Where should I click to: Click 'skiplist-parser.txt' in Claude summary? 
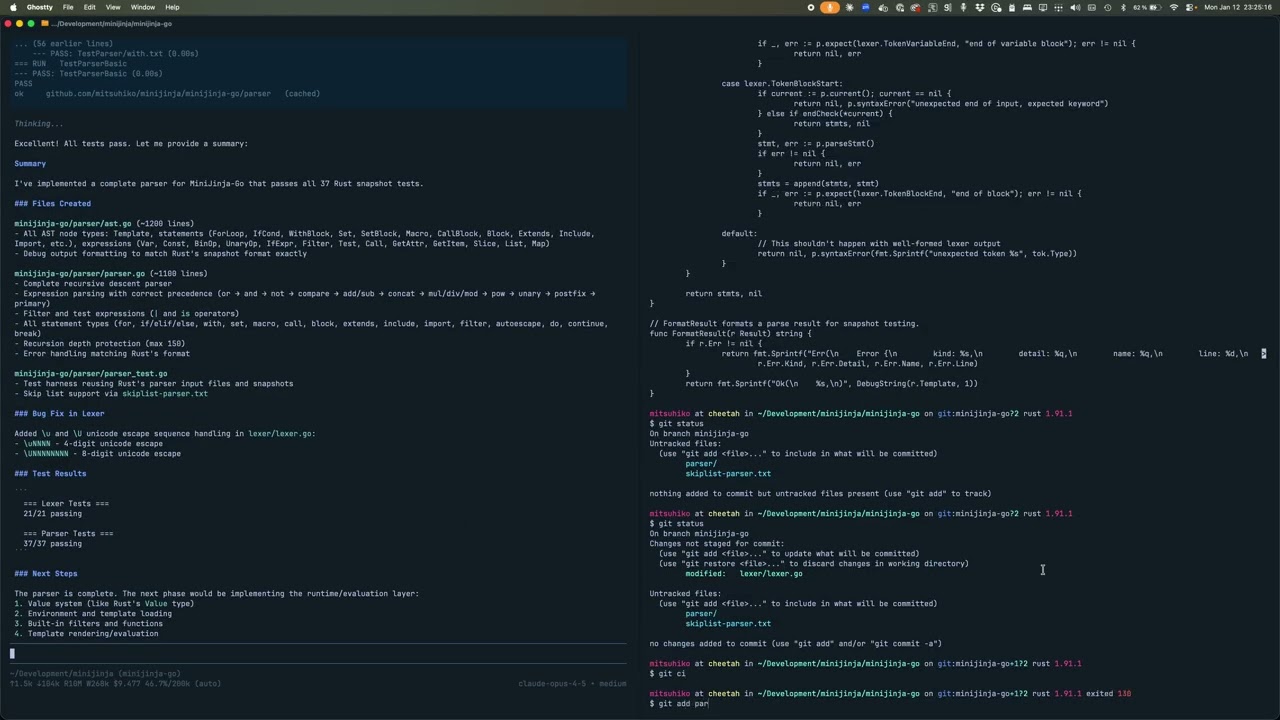[x=165, y=394]
